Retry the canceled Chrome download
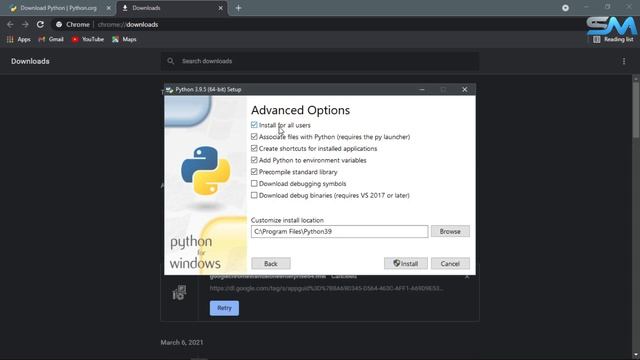Image resolution: width=640 pixels, height=360 pixels. [224, 308]
